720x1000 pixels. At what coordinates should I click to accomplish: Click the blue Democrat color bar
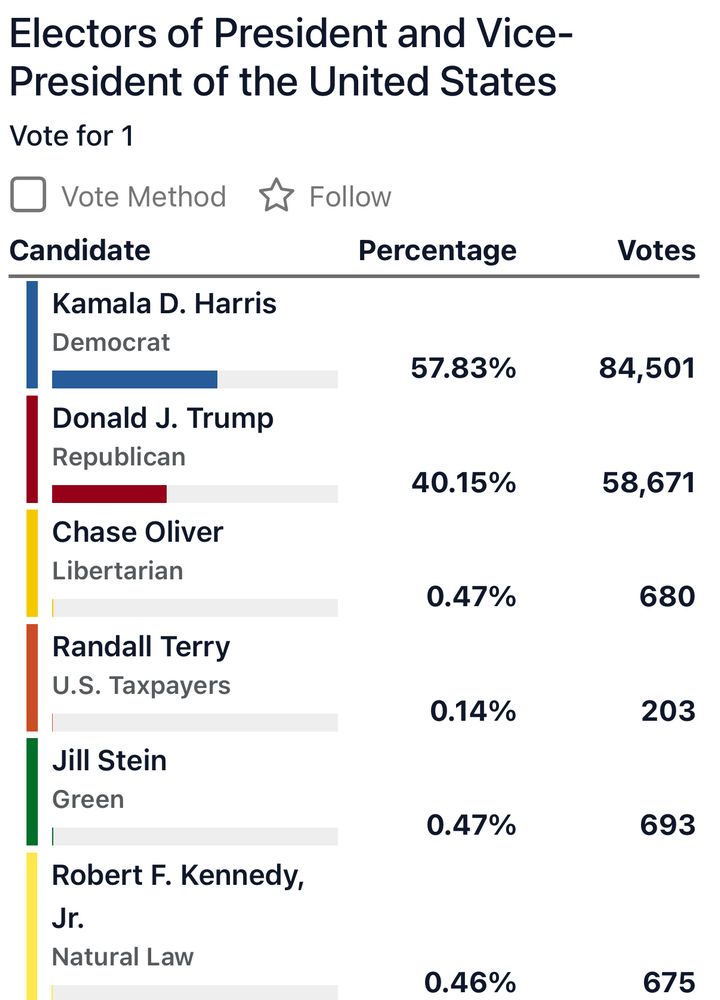click(32, 335)
